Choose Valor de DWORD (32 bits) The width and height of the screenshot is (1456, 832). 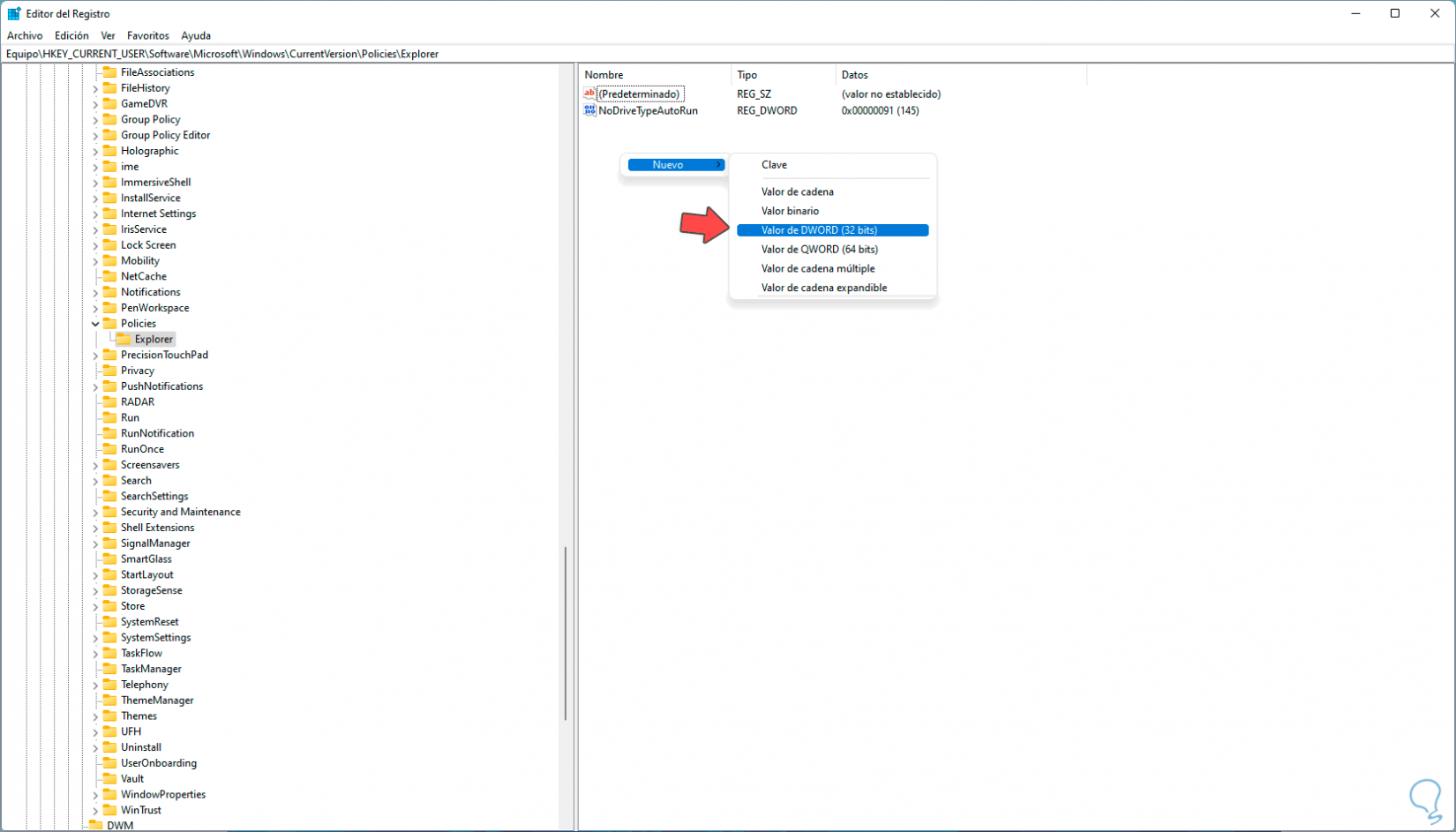click(x=832, y=230)
